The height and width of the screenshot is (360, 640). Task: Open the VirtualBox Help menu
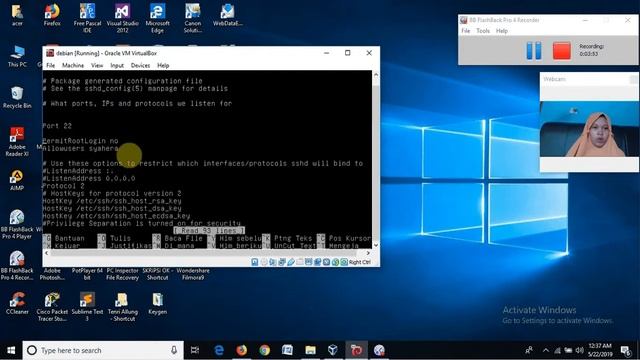point(163,65)
